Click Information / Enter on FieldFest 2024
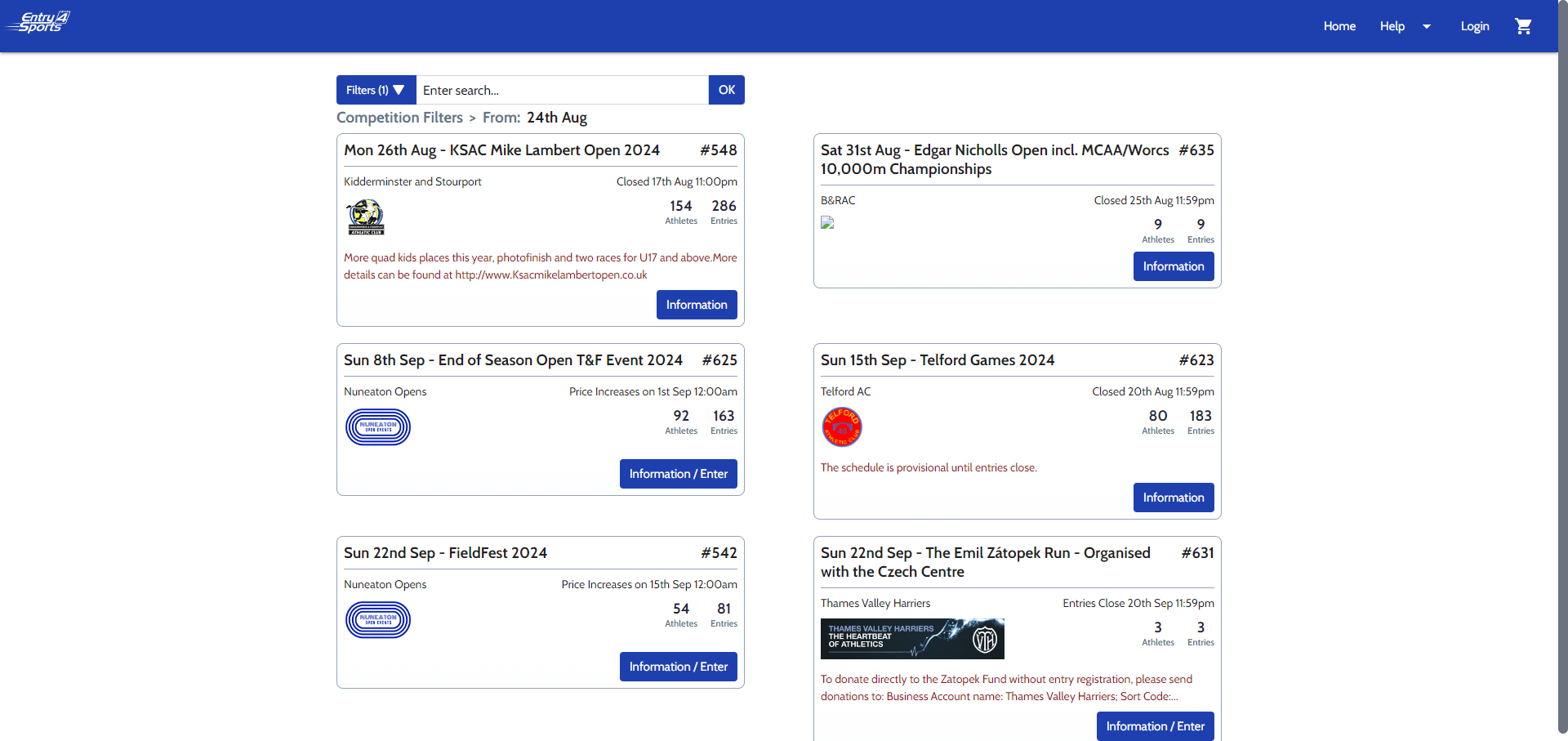This screenshot has height=741, width=1568. [678, 666]
